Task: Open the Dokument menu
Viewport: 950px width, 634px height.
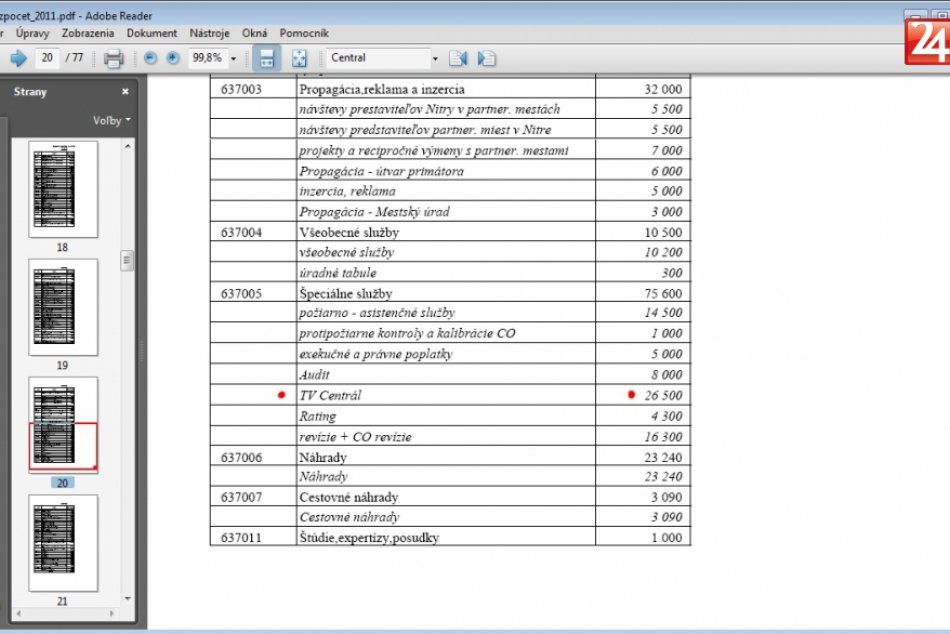Action: point(152,33)
